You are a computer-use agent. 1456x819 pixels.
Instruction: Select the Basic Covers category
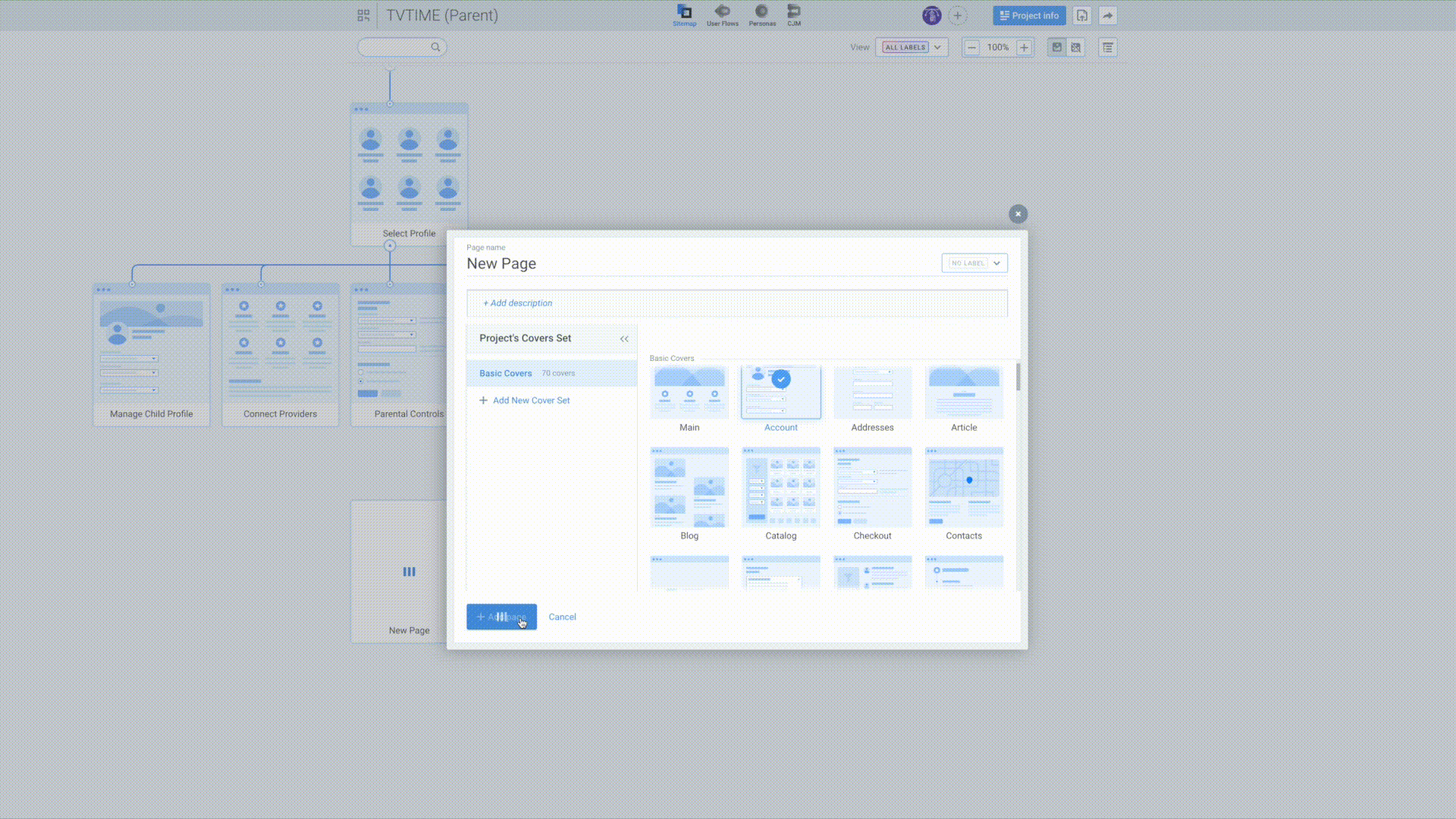tap(506, 373)
